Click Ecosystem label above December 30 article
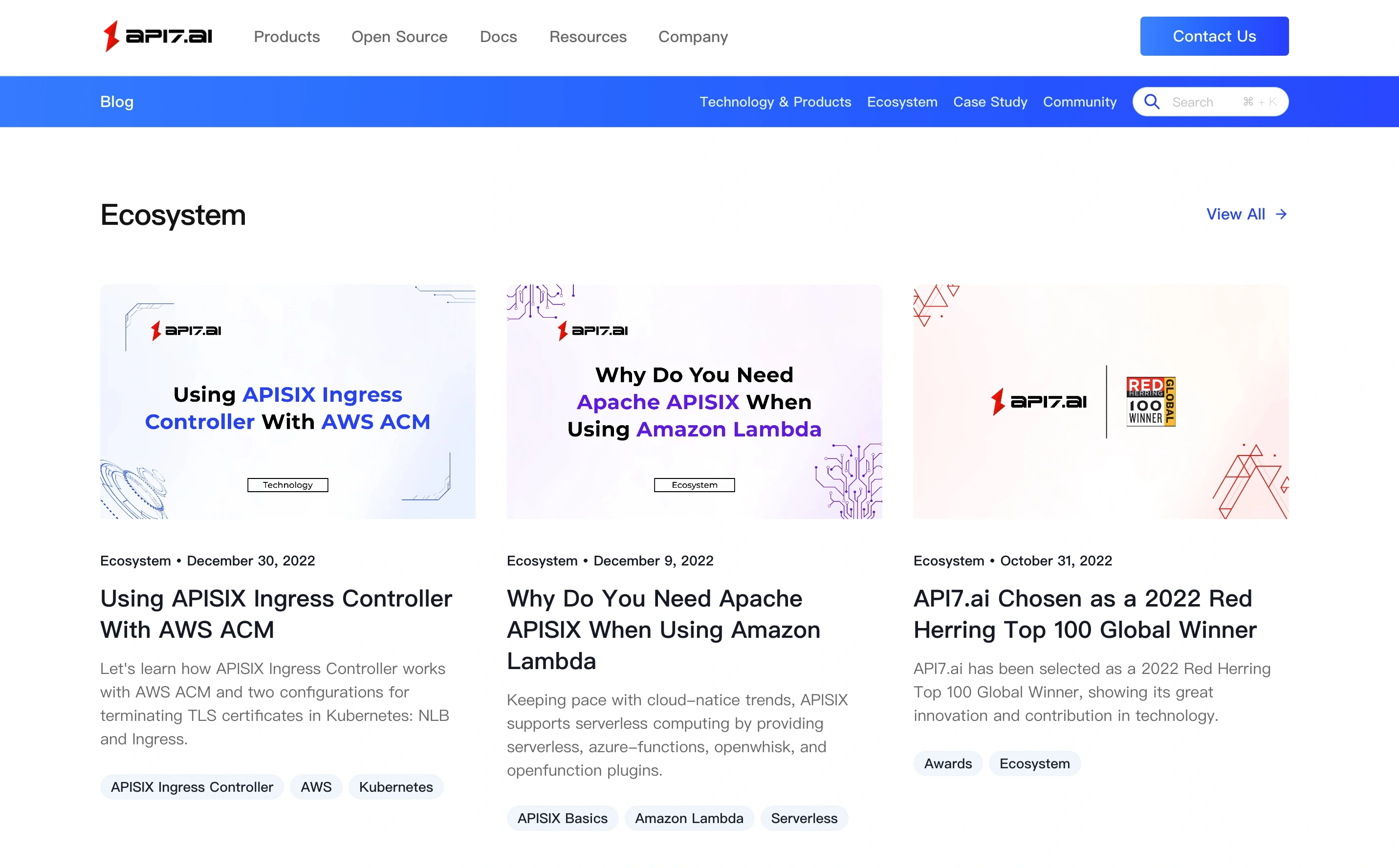Image resolution: width=1399 pixels, height=868 pixels. (x=135, y=561)
